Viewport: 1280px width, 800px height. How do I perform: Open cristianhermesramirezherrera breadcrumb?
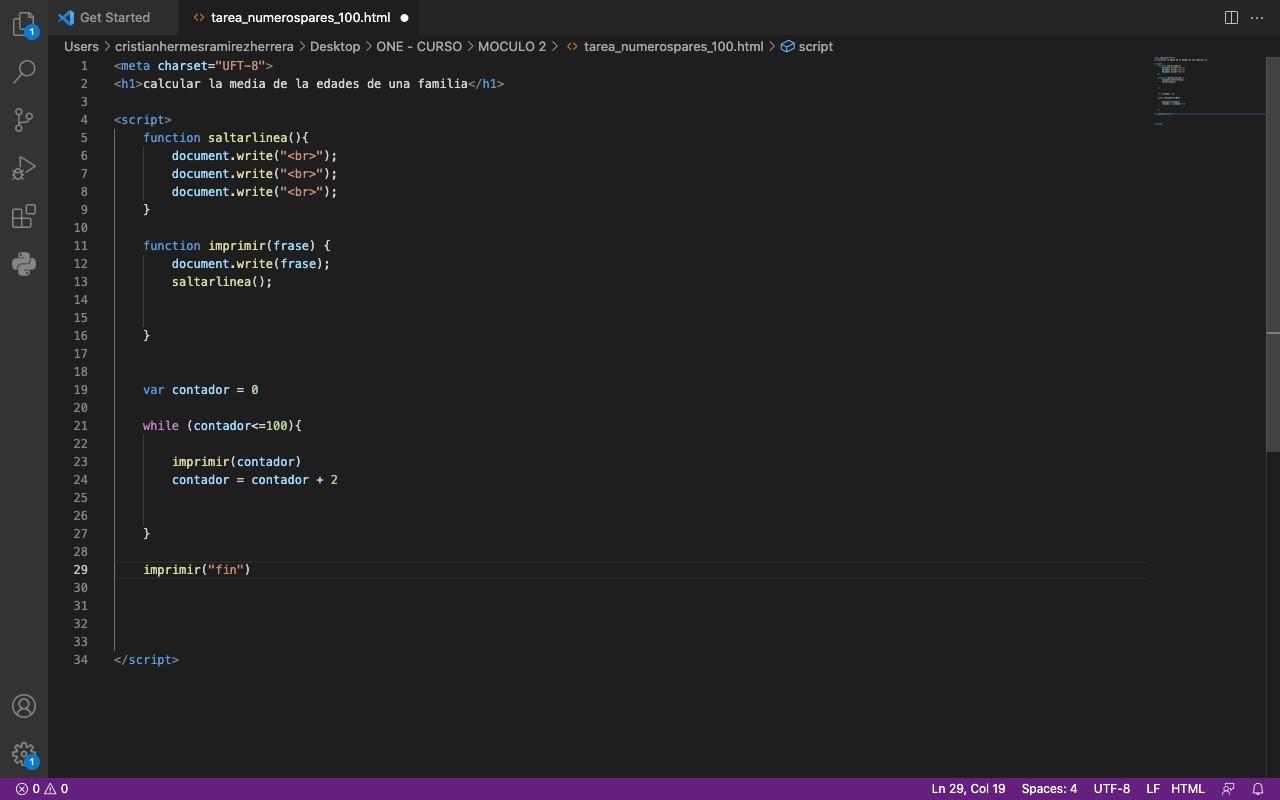tap(204, 46)
